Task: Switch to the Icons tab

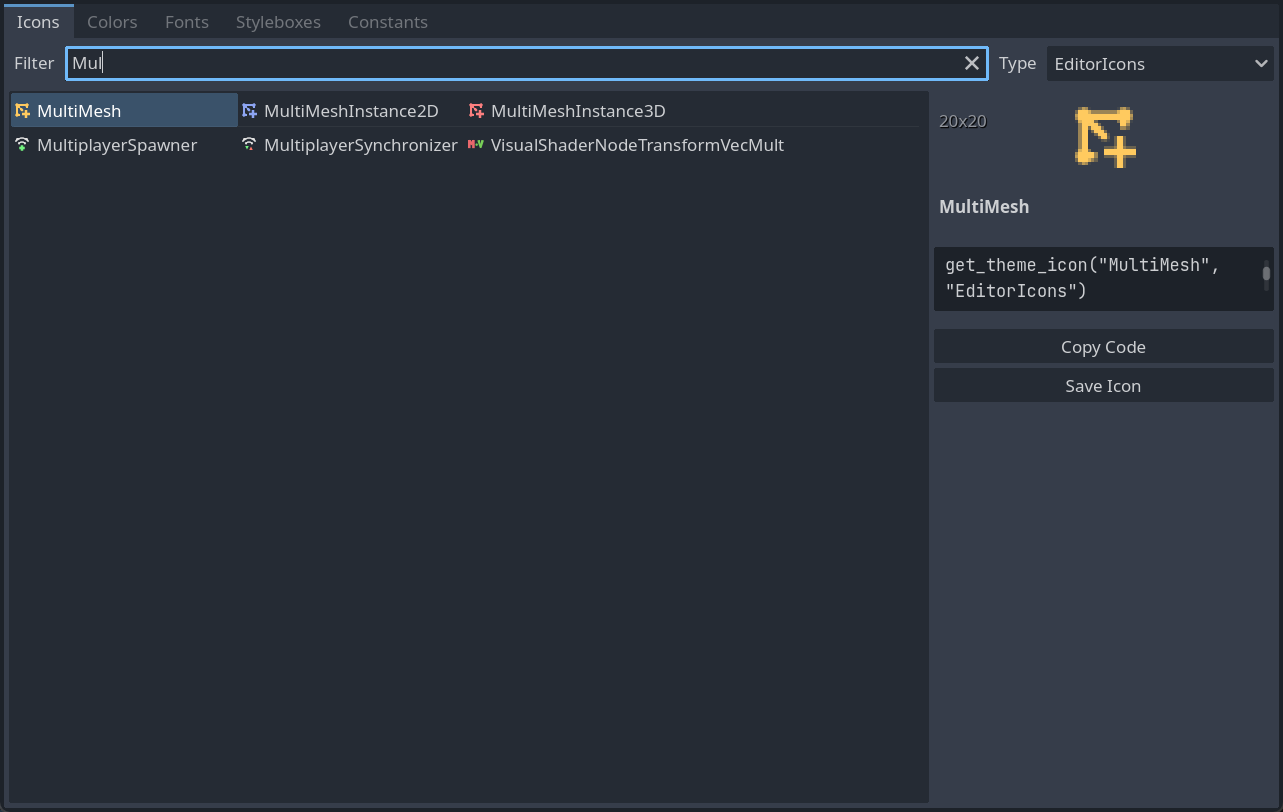Action: 38,21
